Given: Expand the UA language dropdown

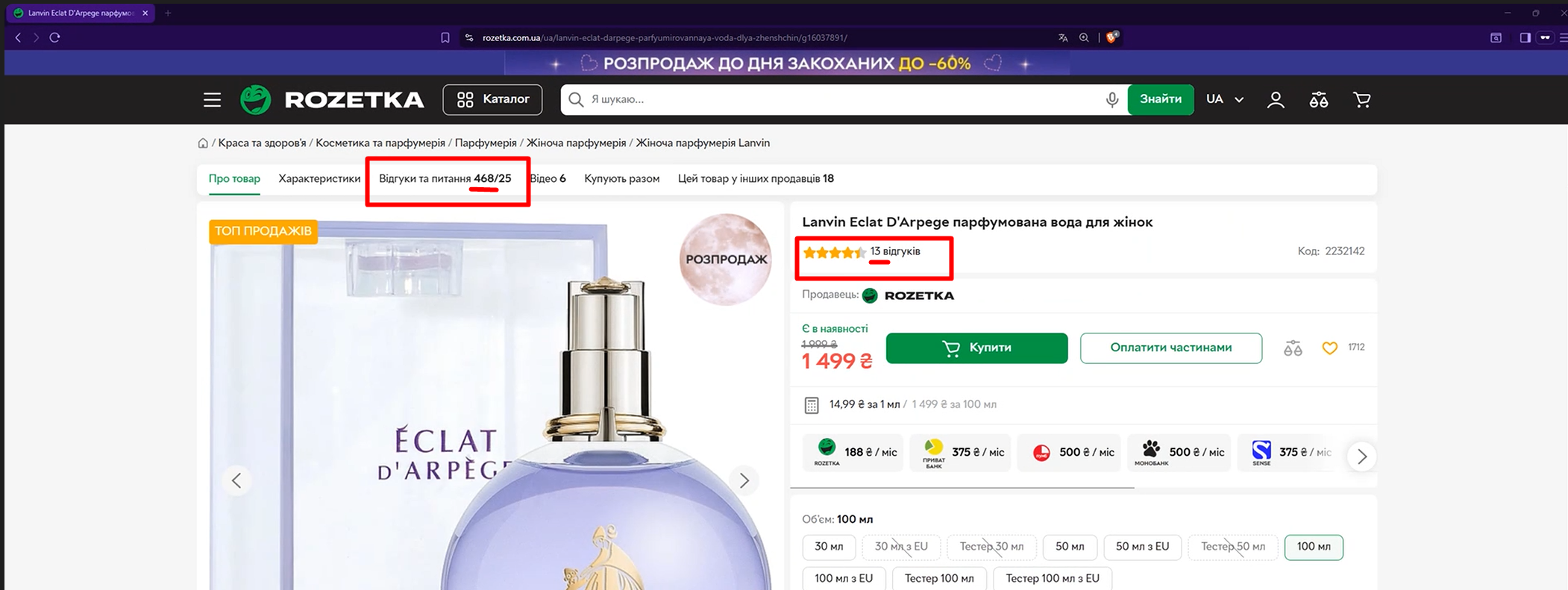Looking at the screenshot, I should coord(1224,99).
